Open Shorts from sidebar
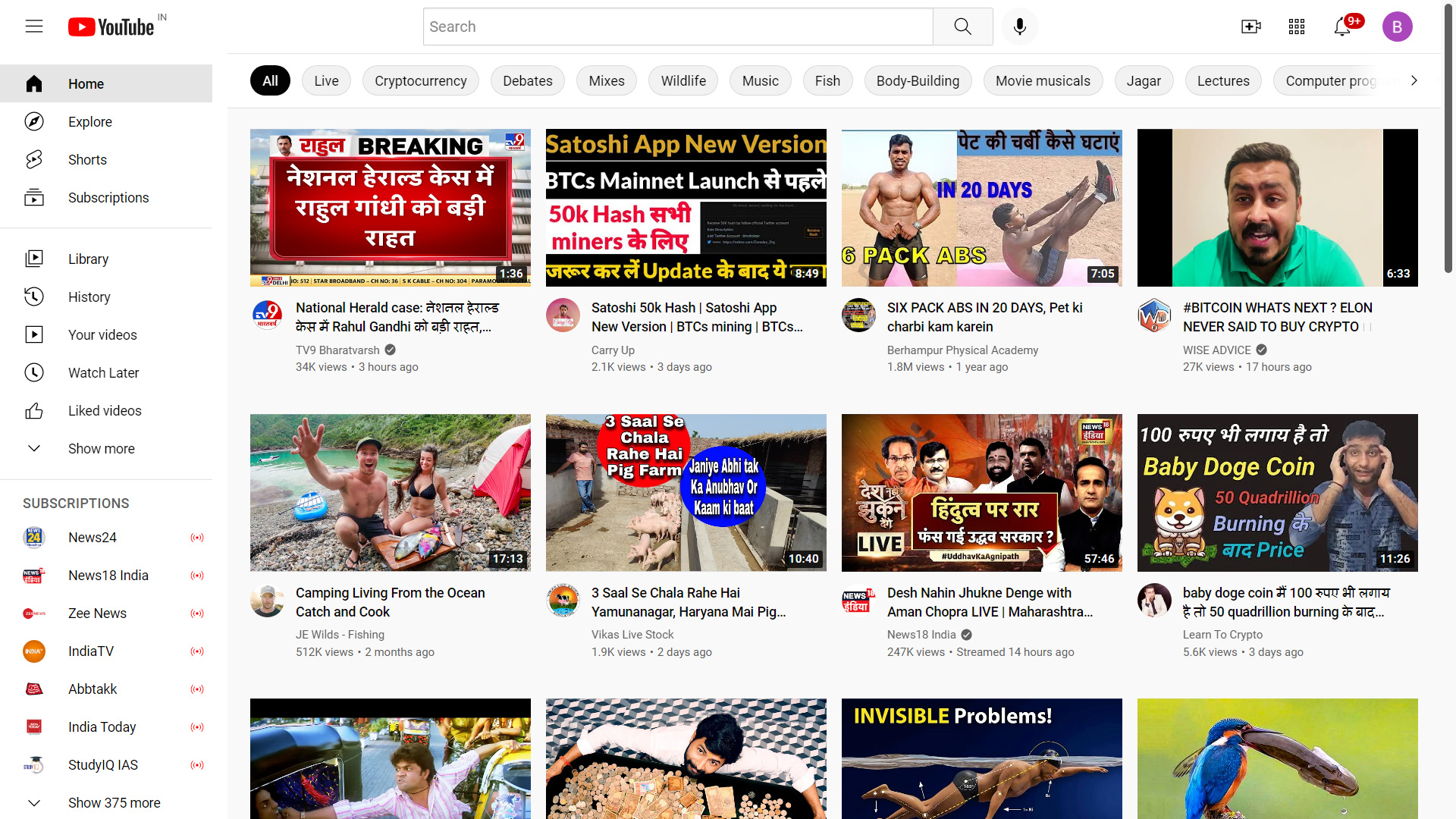Screen dimensions: 1456x819 106,159
